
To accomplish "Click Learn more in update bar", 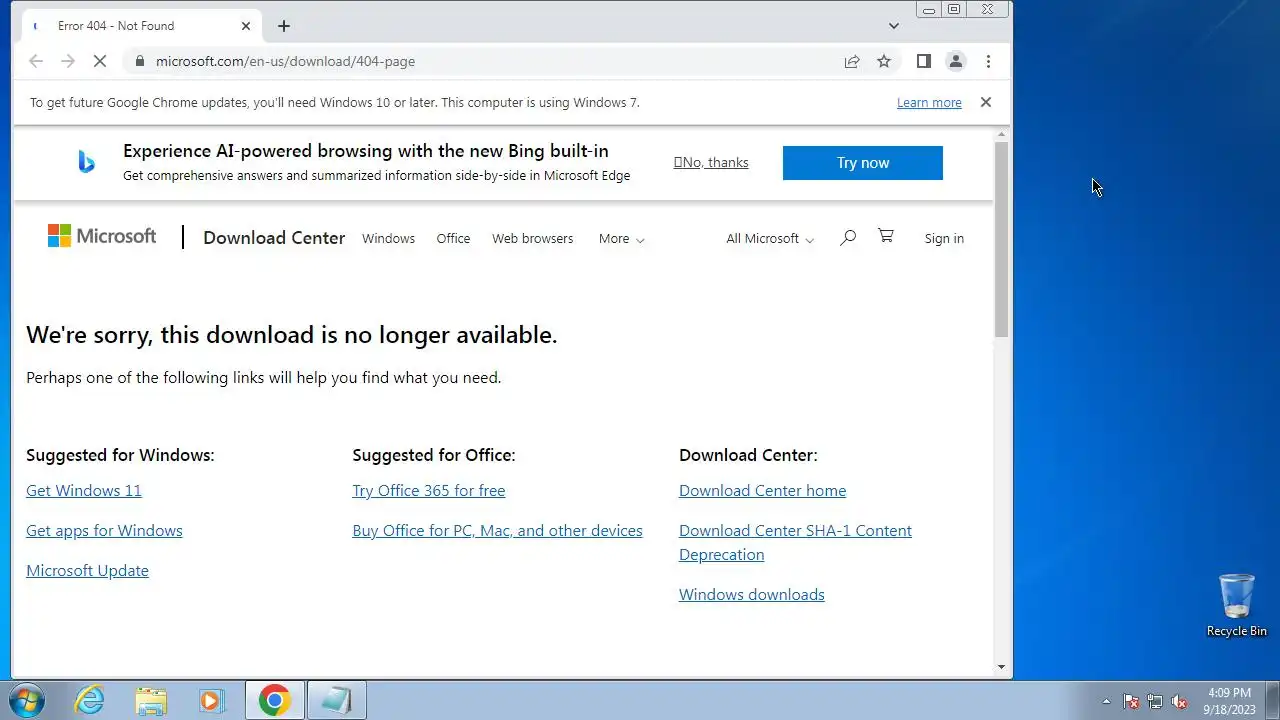I will coord(929,102).
